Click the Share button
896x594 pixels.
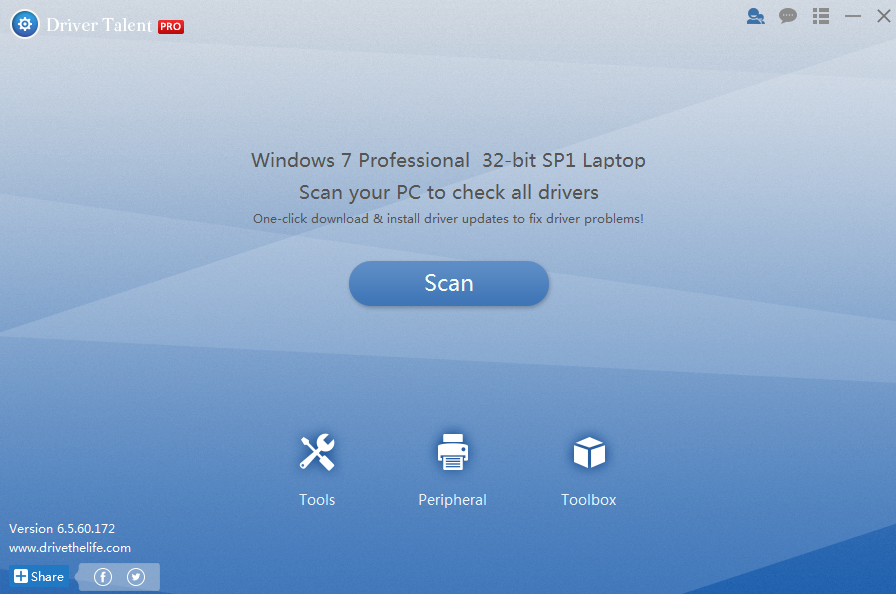[39, 577]
